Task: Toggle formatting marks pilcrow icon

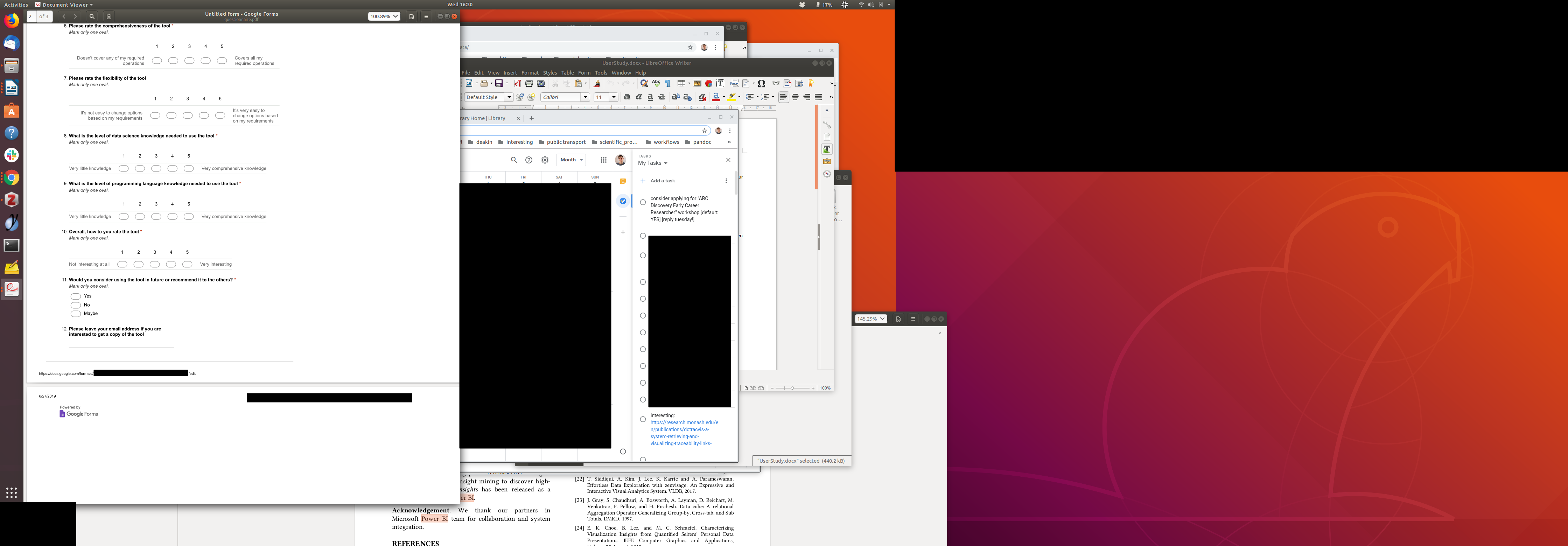Action: [x=668, y=83]
